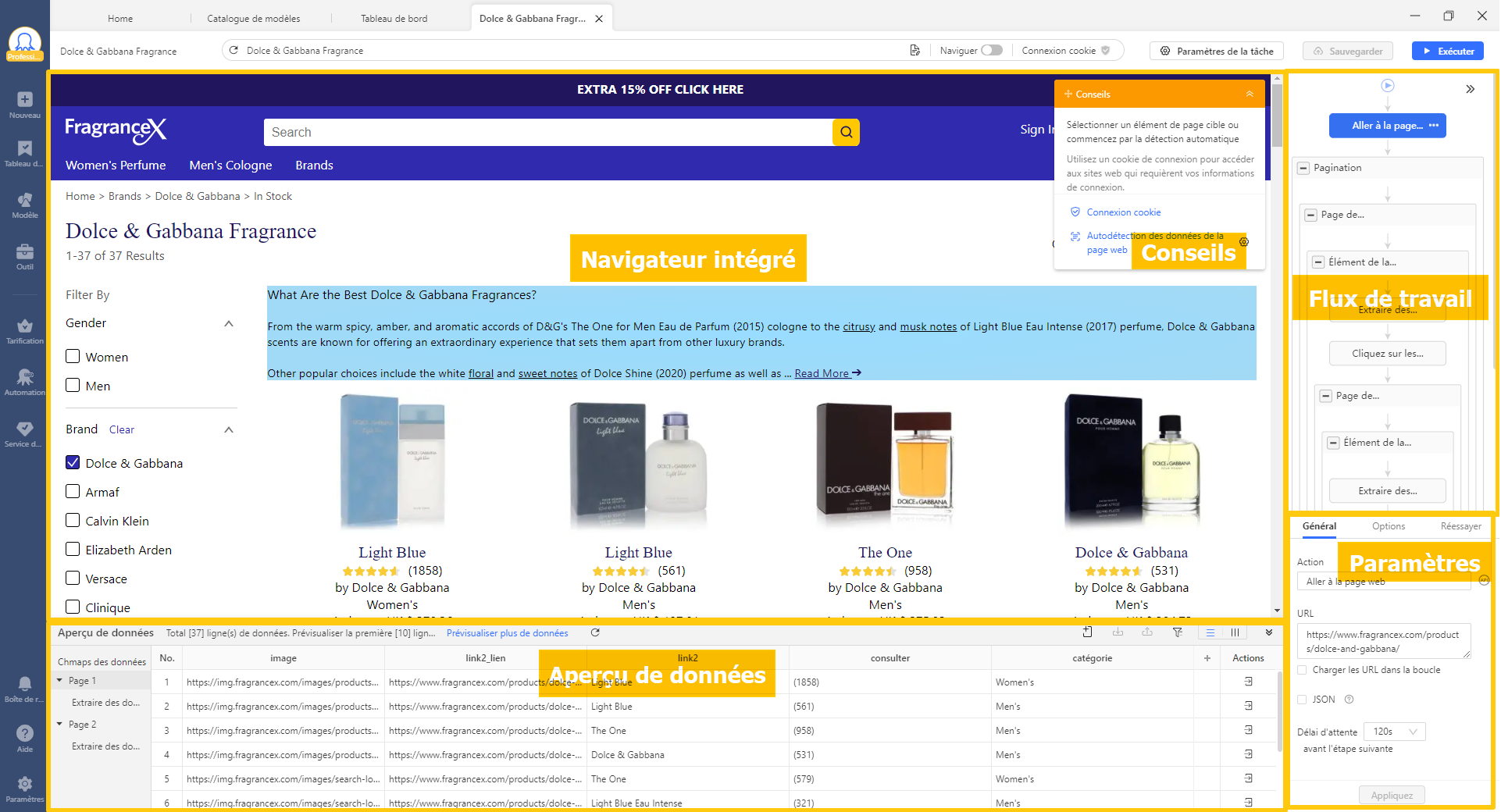This screenshot has width=1501, height=812.
Task: Switch data preview to horizontal list view
Action: click(1210, 632)
